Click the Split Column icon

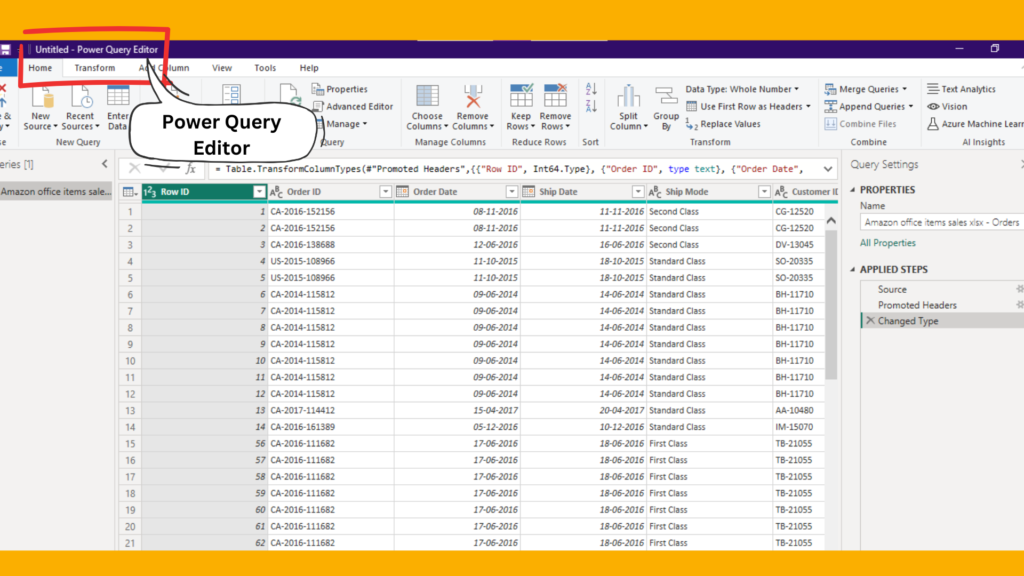(628, 108)
